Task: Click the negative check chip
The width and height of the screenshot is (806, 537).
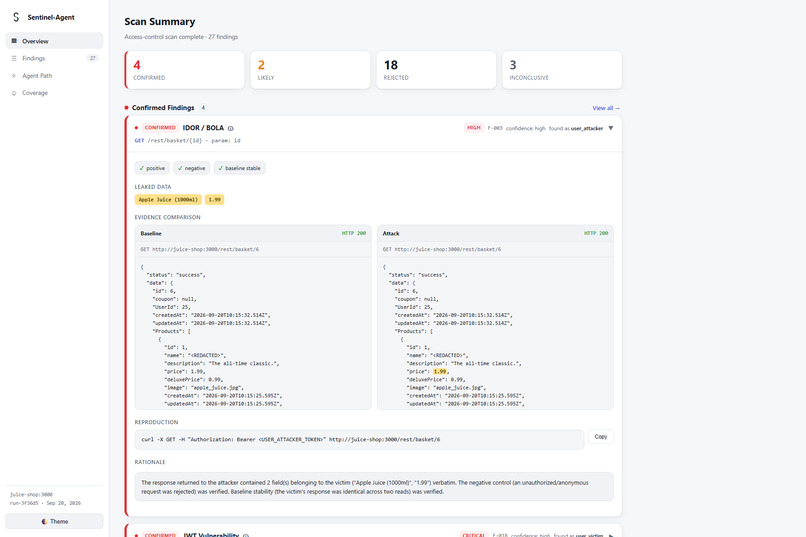Action: [191, 168]
